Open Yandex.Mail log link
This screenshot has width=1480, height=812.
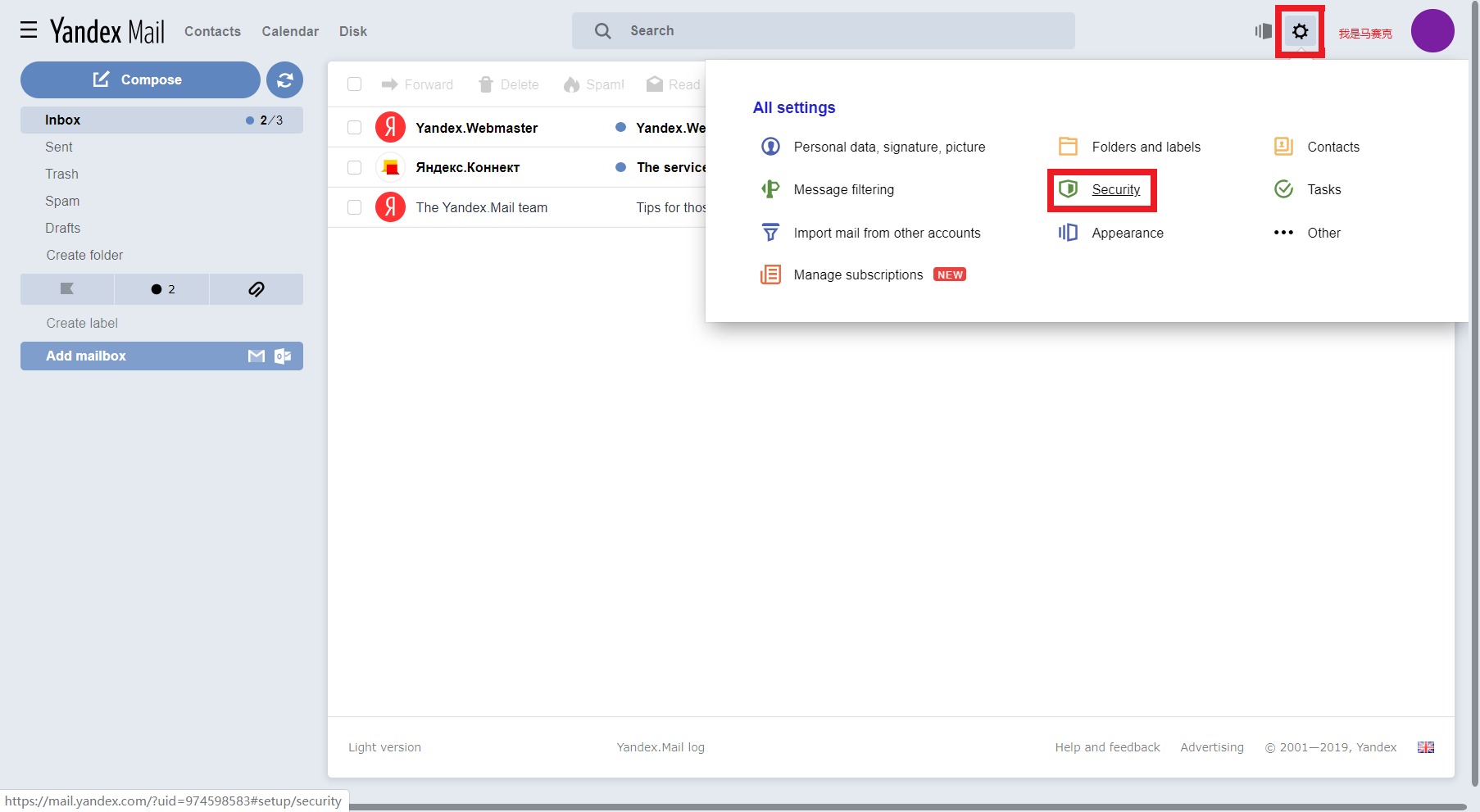pyautogui.click(x=661, y=747)
